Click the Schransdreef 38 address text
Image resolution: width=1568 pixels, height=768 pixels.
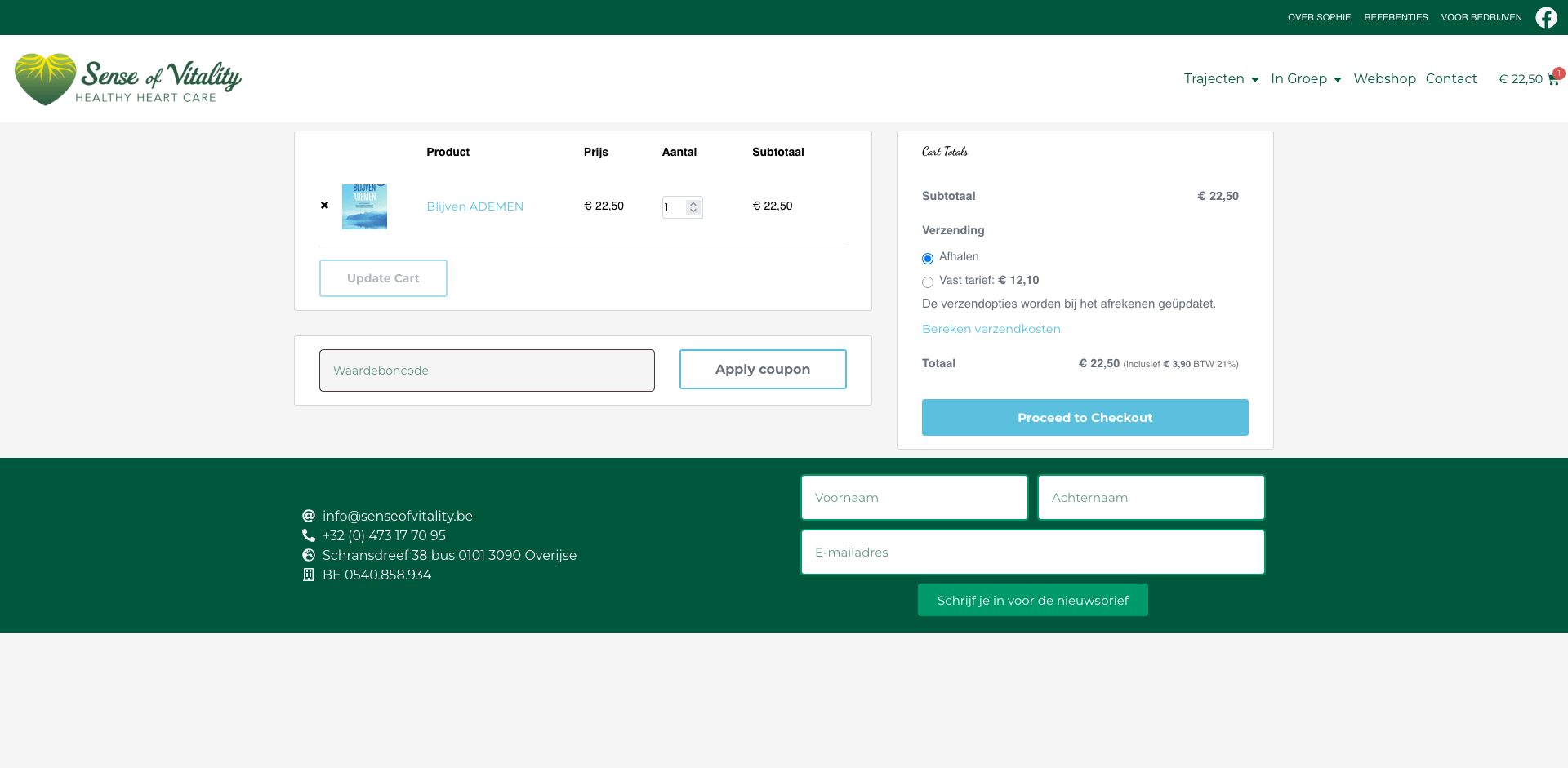[449, 555]
